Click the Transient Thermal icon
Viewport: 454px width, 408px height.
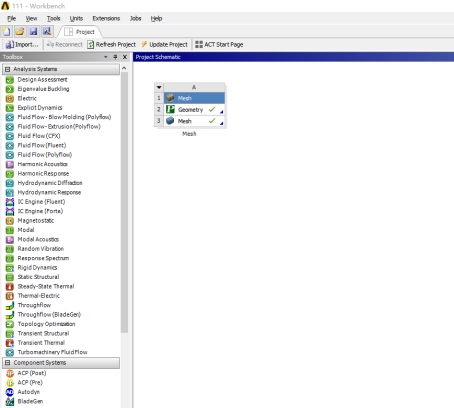pyautogui.click(x=10, y=343)
